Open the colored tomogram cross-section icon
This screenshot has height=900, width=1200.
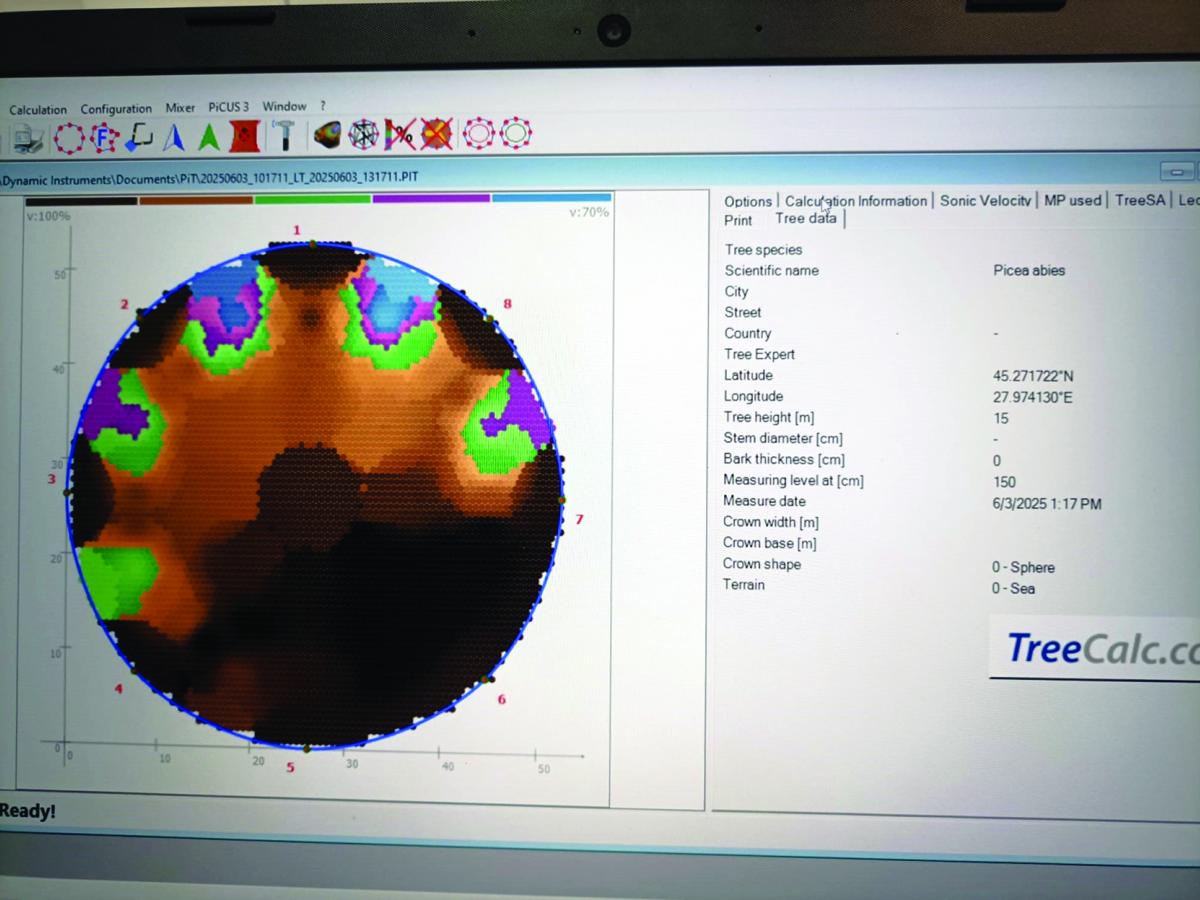click(327, 134)
